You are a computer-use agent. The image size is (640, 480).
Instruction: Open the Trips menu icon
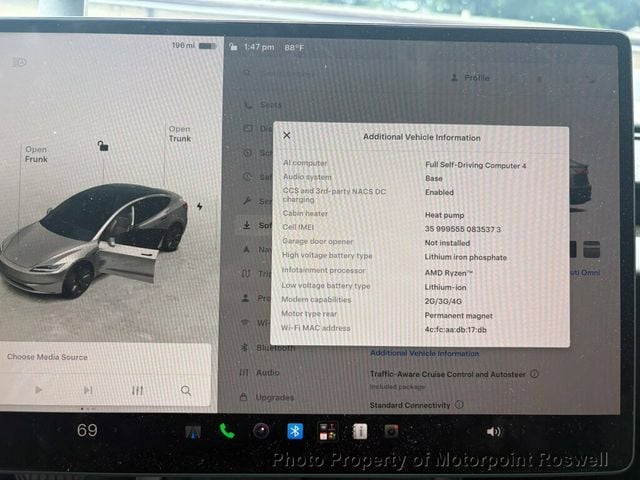(246, 273)
